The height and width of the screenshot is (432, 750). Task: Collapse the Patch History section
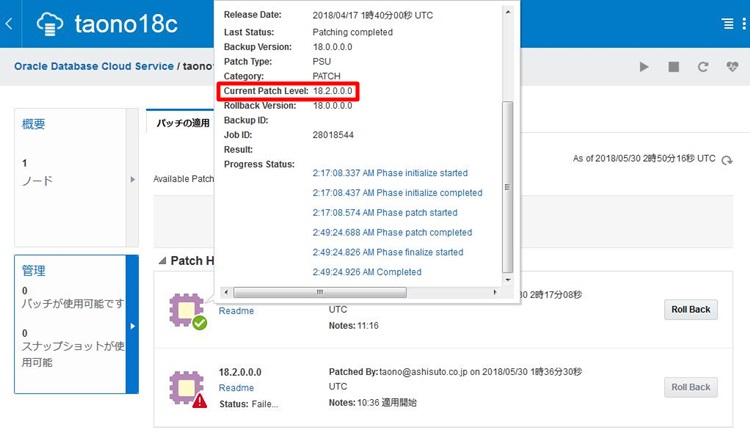(x=162, y=261)
